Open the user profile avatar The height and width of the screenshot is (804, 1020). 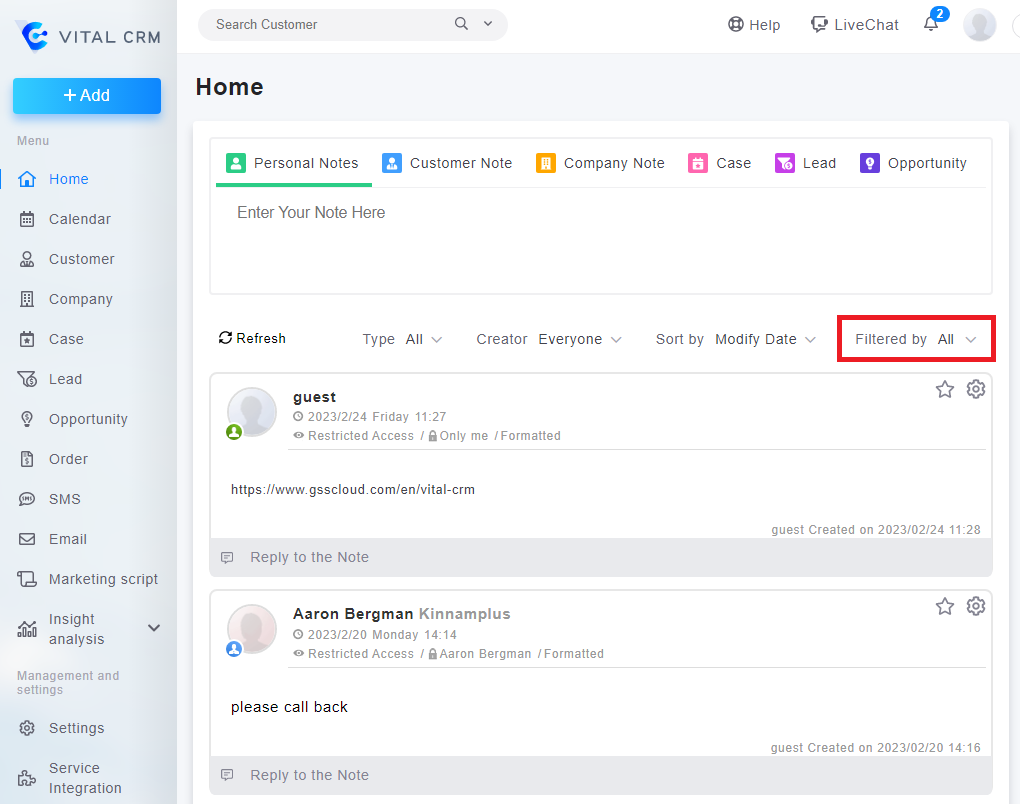coord(979,25)
